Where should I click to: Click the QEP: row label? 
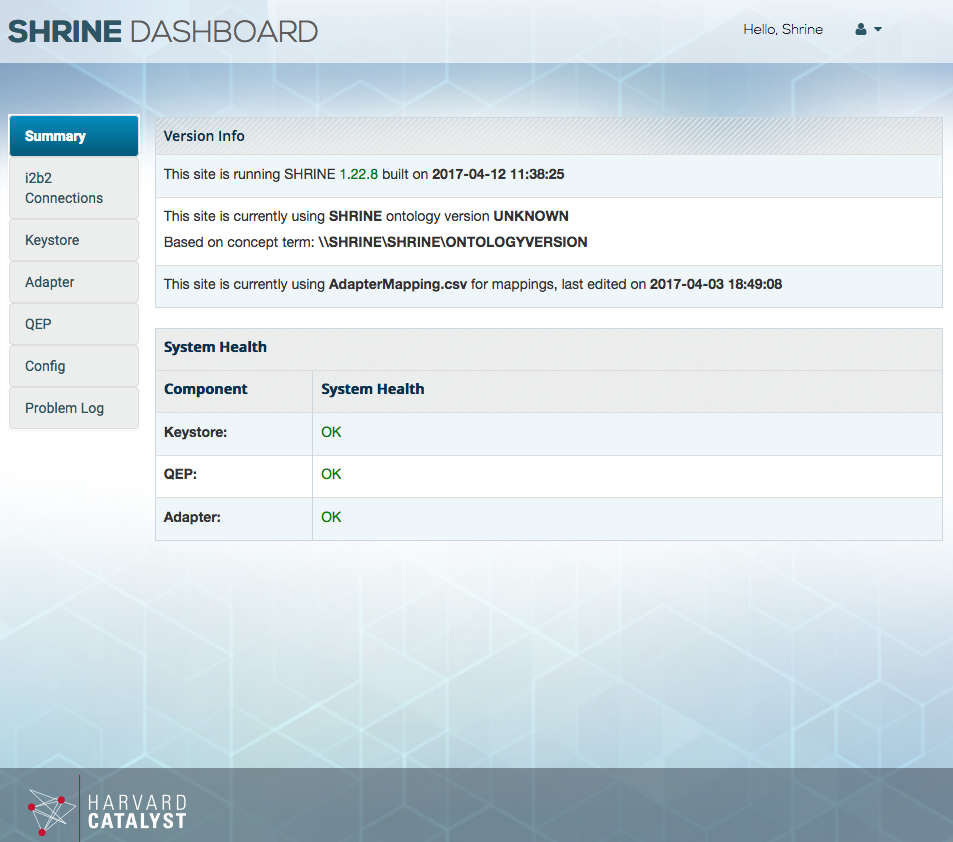pos(181,474)
